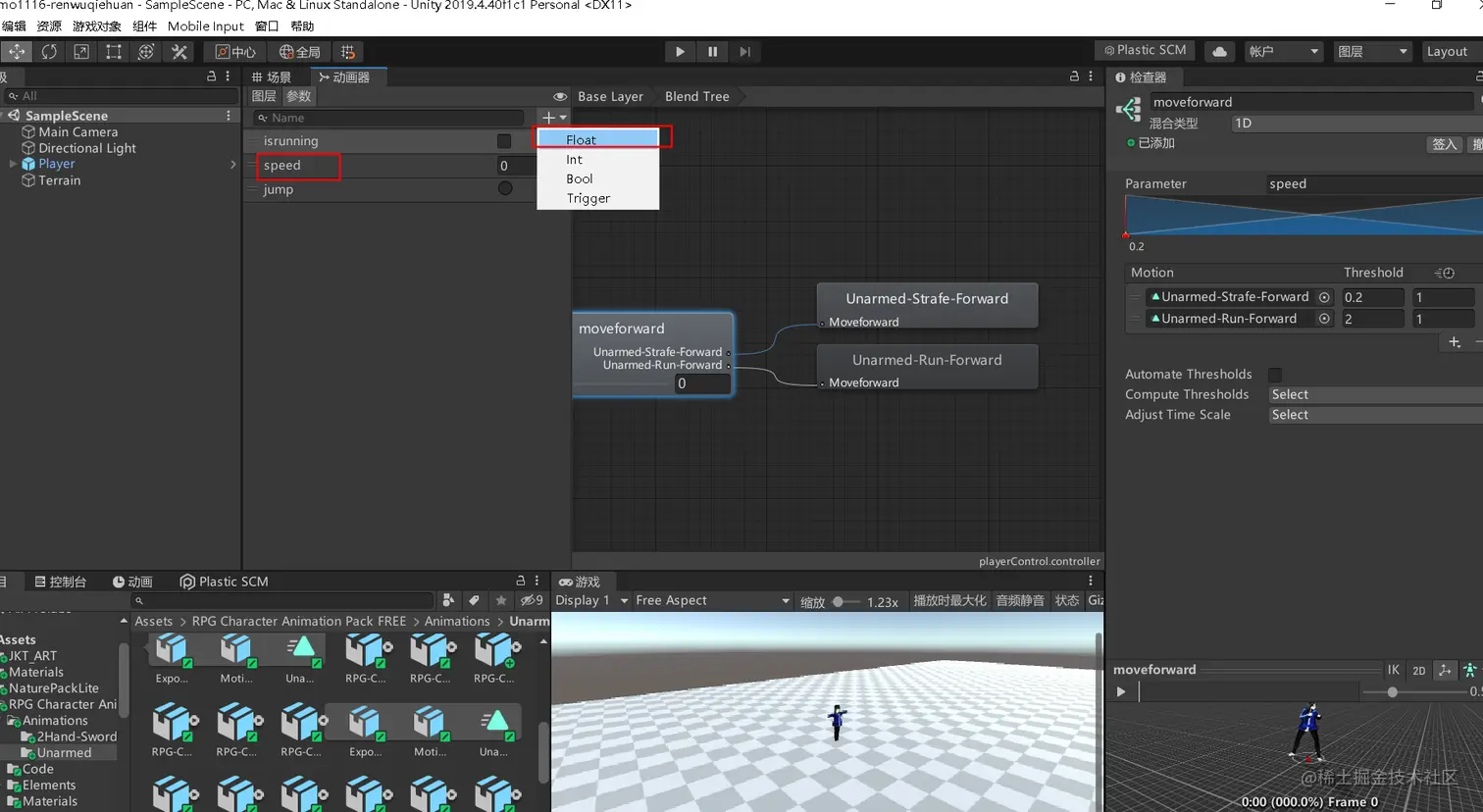Pick motion object for Unarmed-Strafe-Forward

pyautogui.click(x=1324, y=297)
